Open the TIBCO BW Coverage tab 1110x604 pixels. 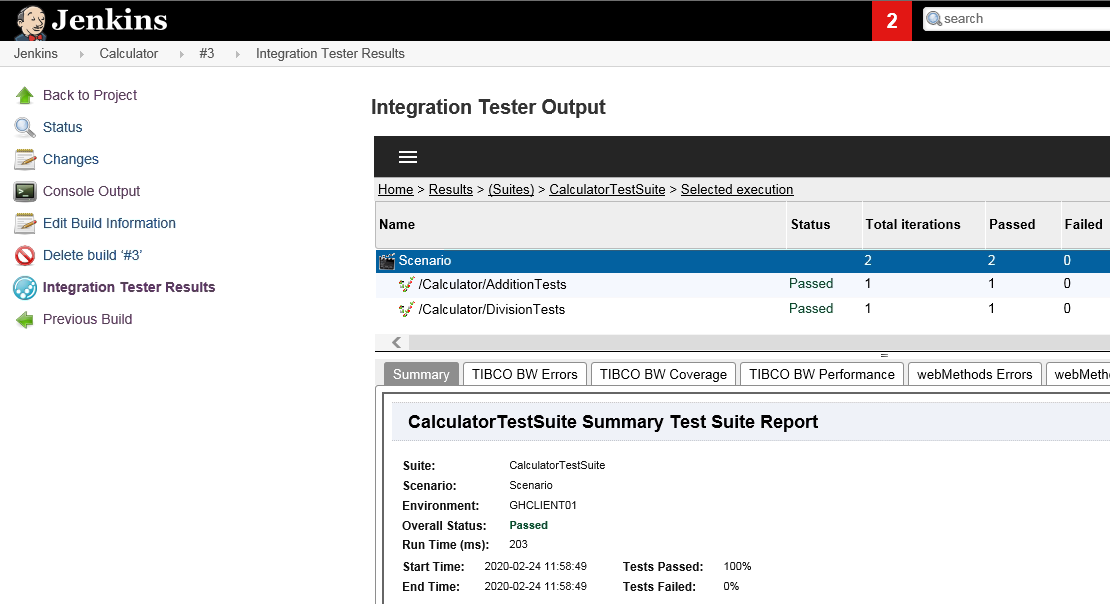pos(663,374)
